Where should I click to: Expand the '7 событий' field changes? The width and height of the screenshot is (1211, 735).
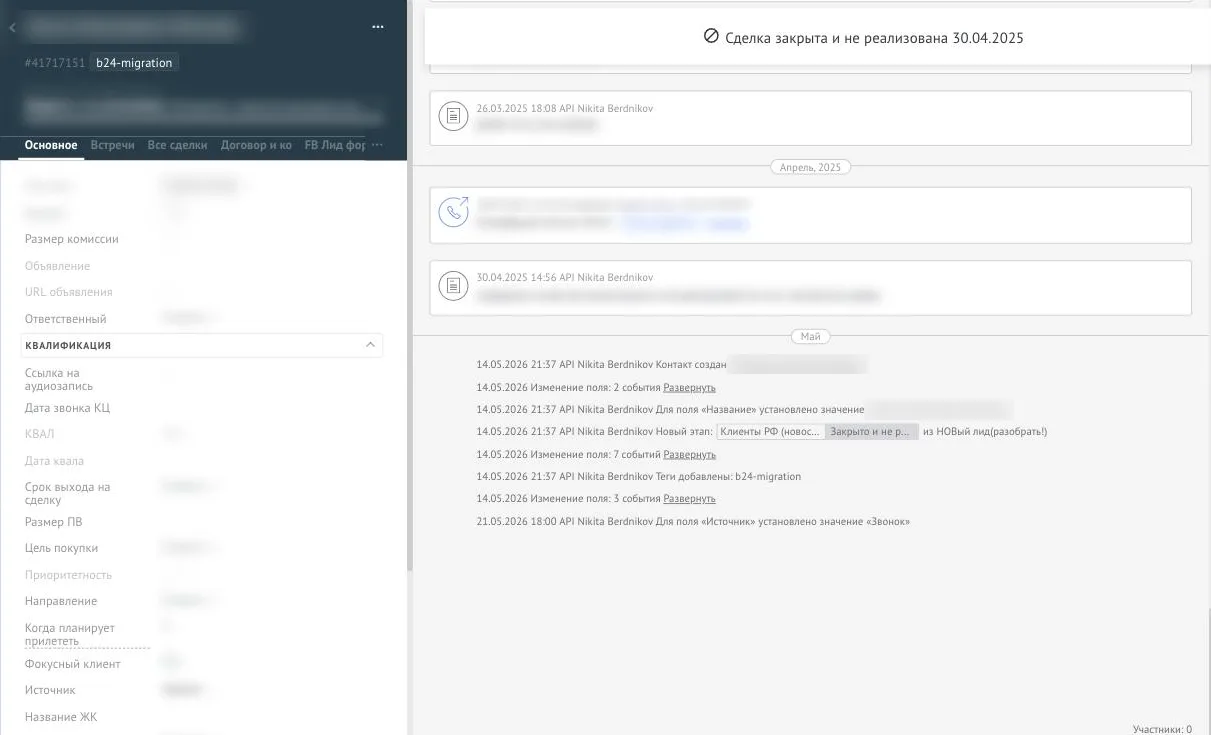pos(689,454)
